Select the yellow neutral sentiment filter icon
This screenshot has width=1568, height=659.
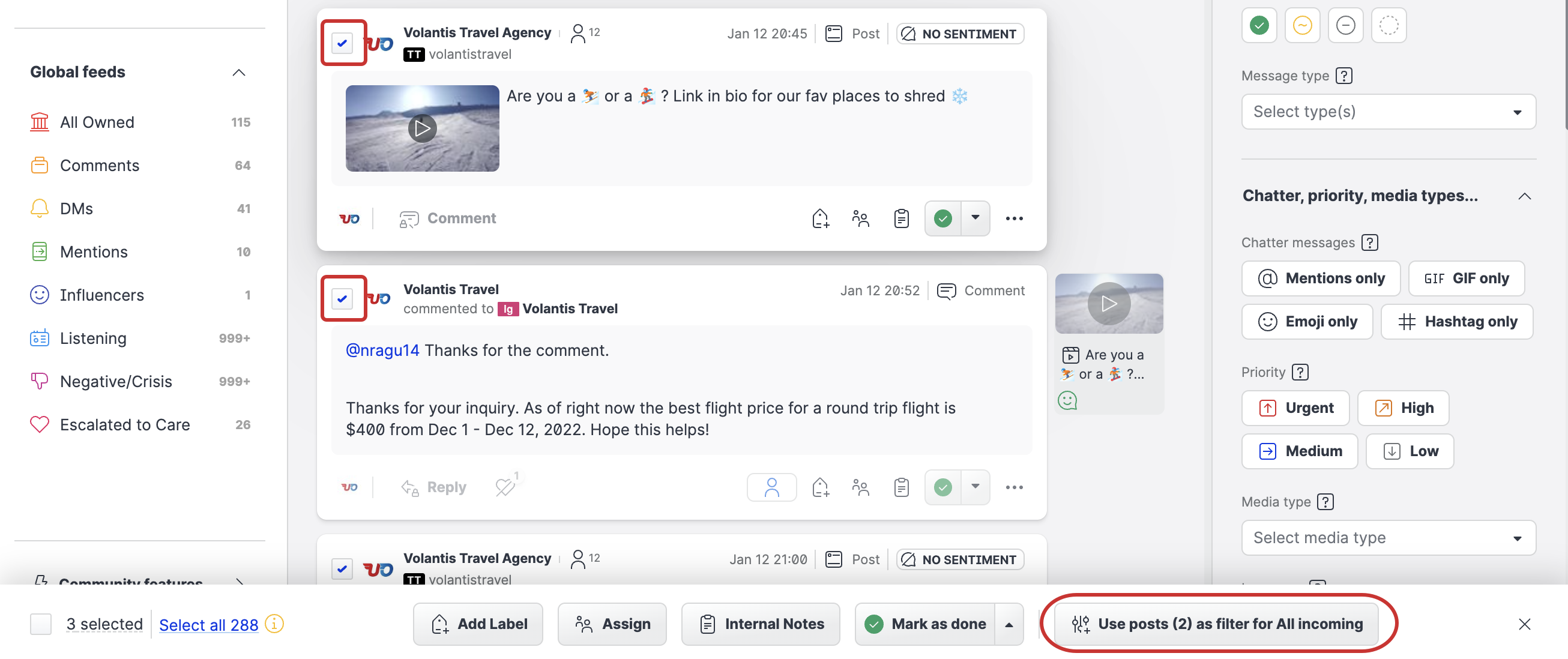click(1302, 26)
